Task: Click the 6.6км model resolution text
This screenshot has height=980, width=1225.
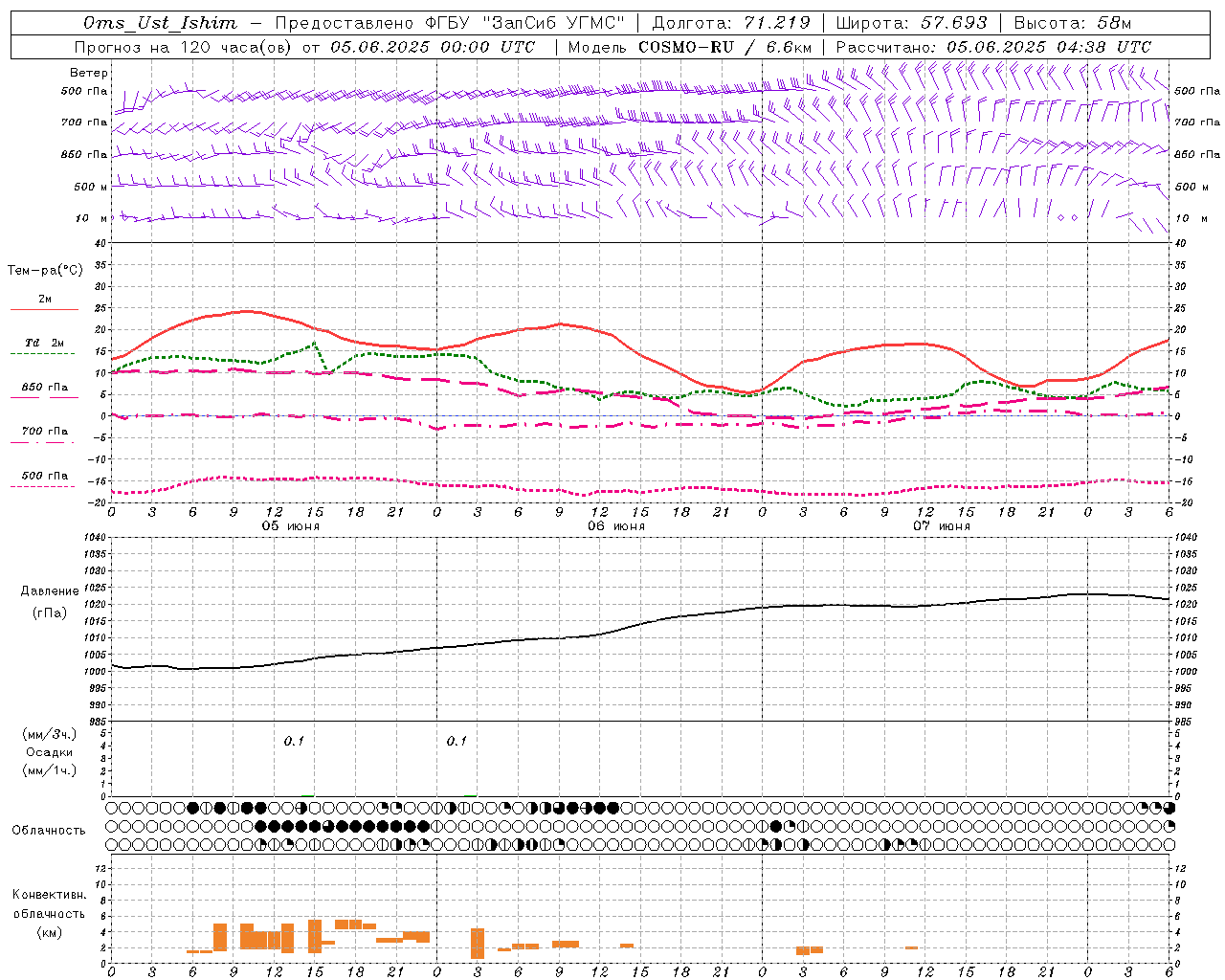Action: tap(789, 47)
